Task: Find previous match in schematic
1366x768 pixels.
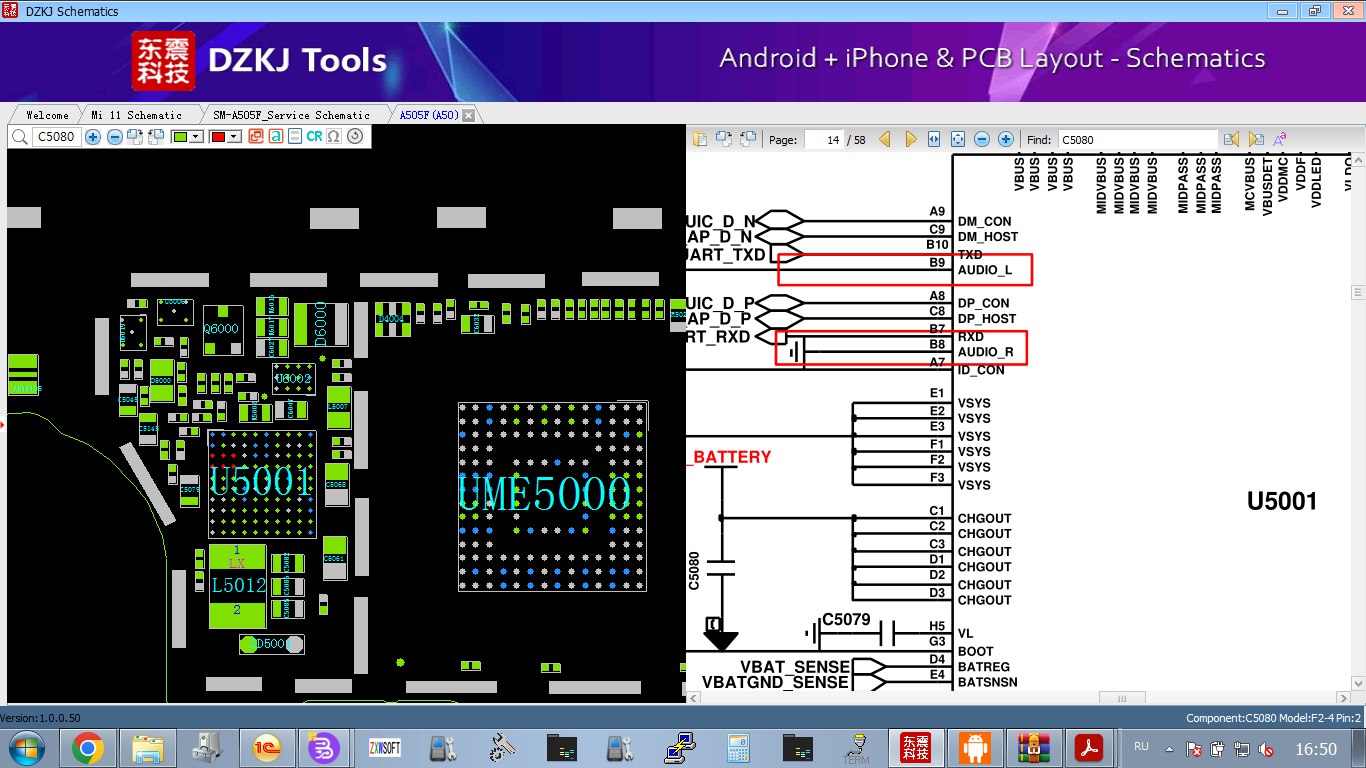Action: [x=1232, y=140]
